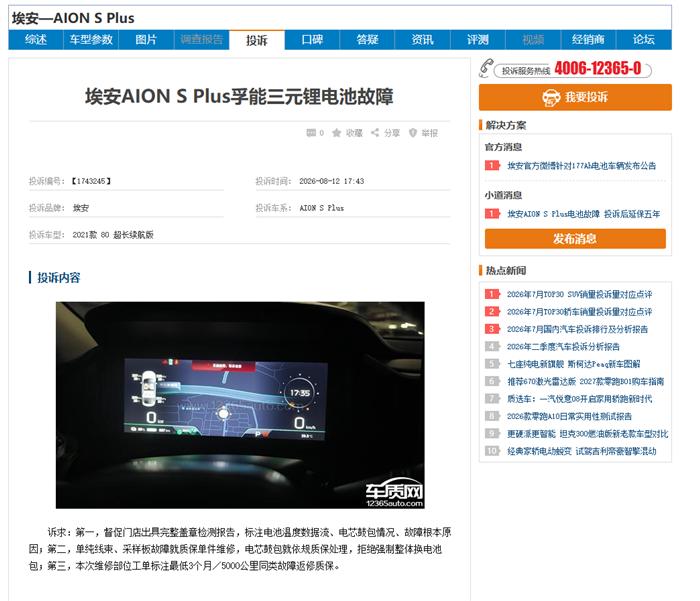The image size is (700, 601).
Task: Click the 官方消息 rank 1 badge
Action: (492, 165)
